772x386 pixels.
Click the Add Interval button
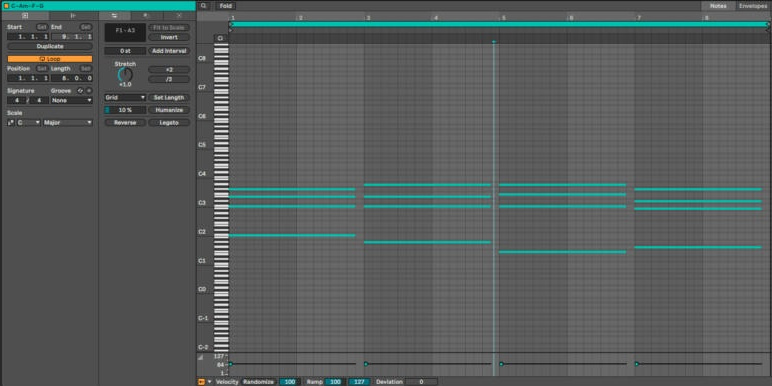[x=169, y=51]
